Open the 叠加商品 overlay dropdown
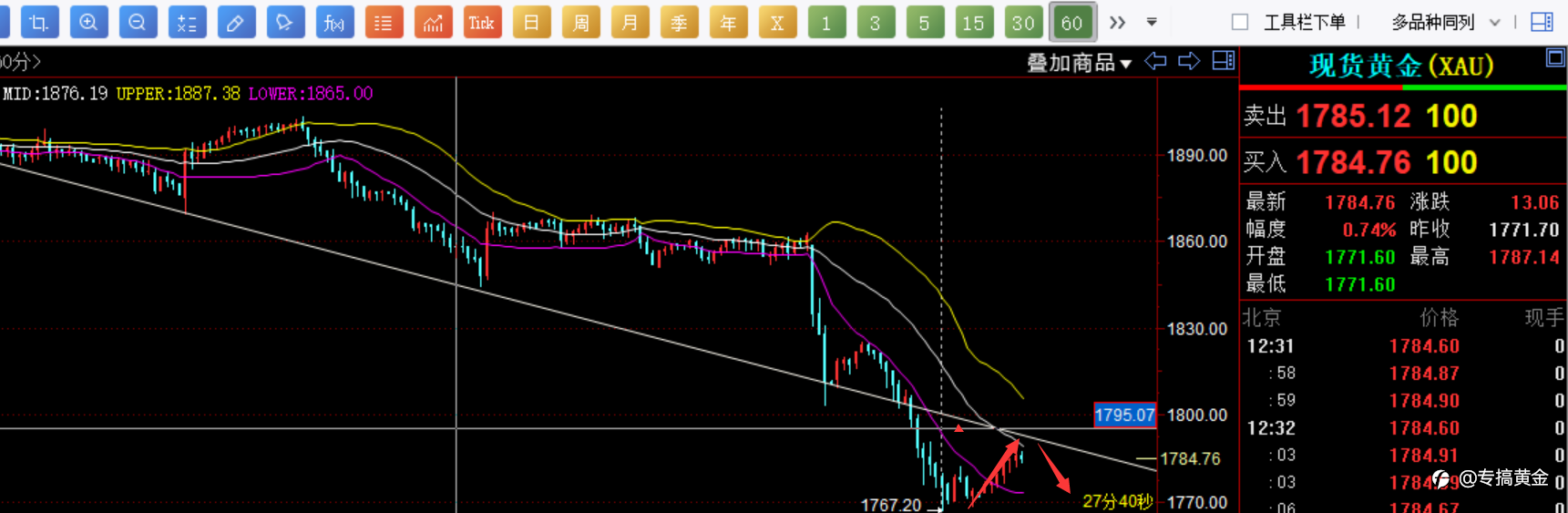The height and width of the screenshot is (513, 1568). tap(1080, 62)
